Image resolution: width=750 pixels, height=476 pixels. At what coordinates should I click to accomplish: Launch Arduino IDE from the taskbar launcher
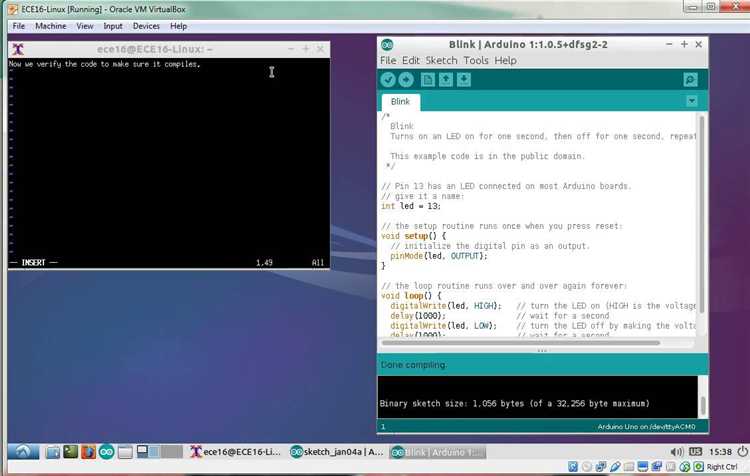(107, 452)
